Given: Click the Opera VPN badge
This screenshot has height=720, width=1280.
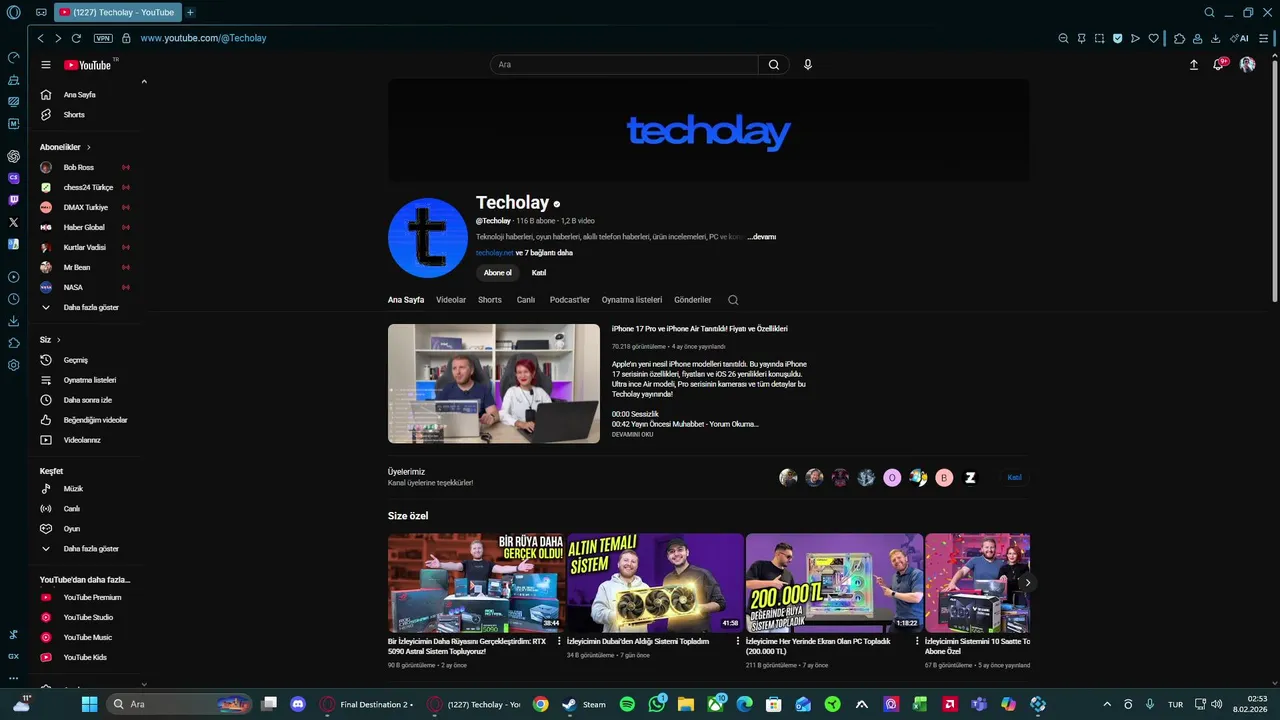Looking at the screenshot, I should click(x=103, y=38).
